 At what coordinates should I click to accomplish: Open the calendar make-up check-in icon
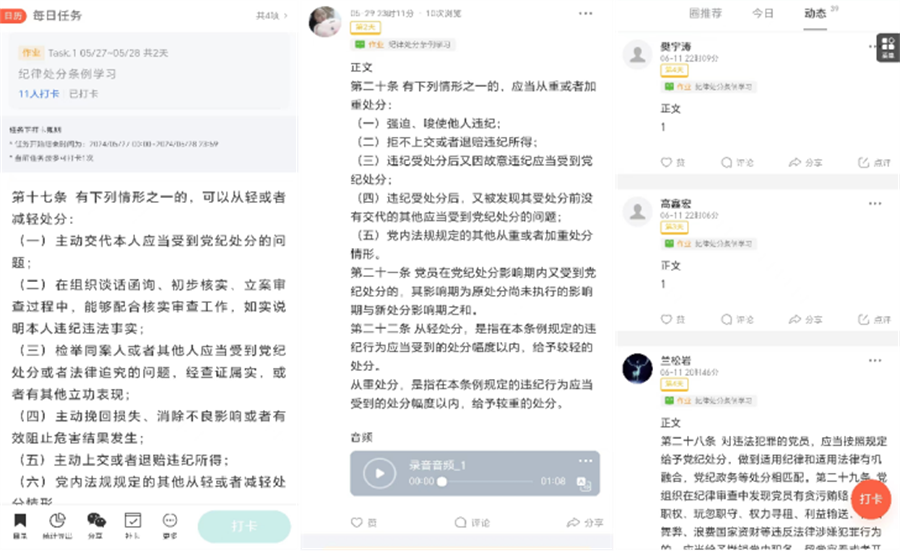click(133, 525)
